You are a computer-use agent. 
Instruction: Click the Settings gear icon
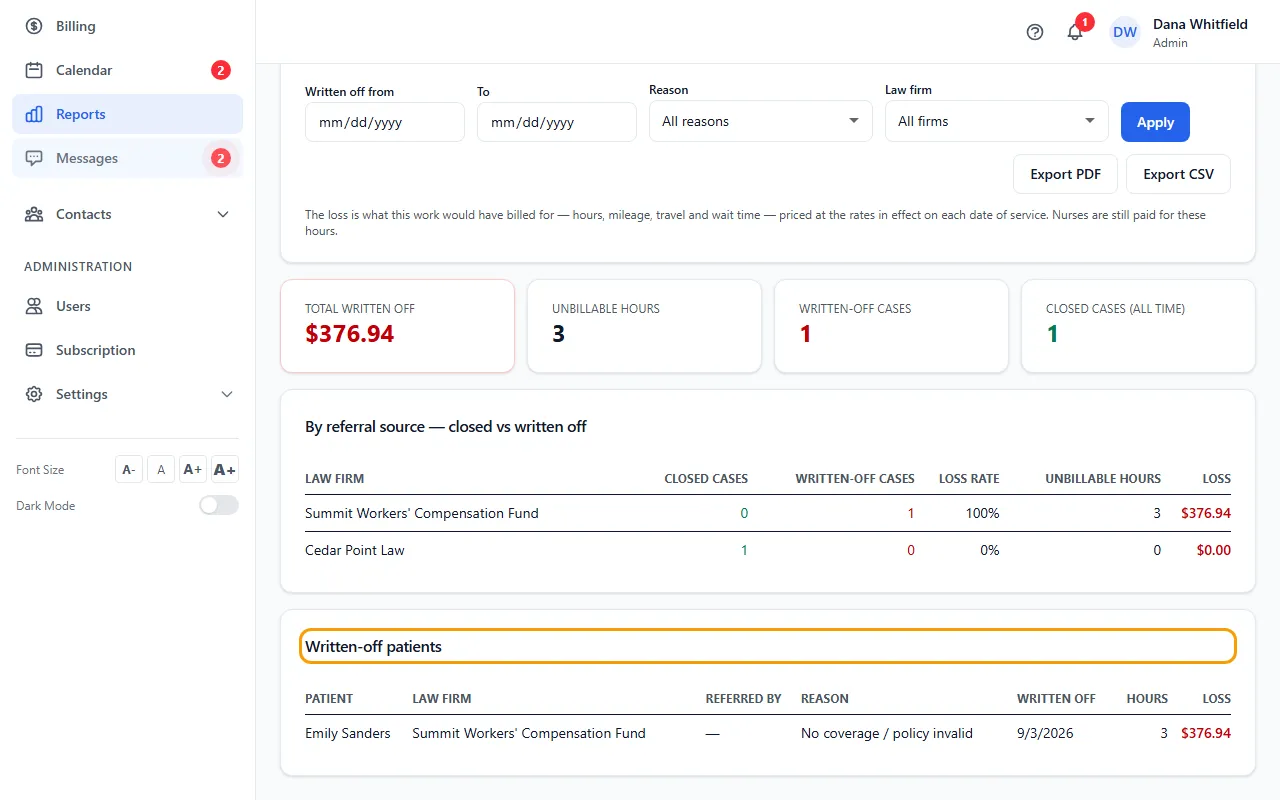point(34,394)
